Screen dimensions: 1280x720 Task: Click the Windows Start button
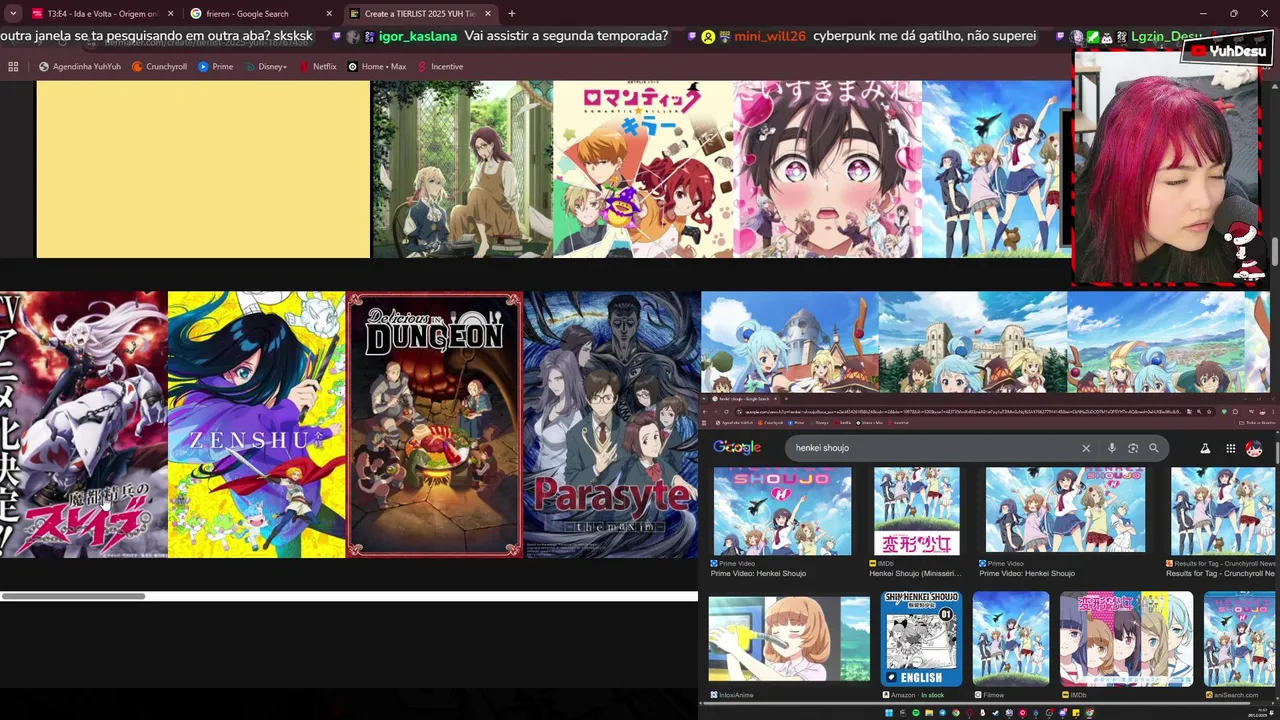(888, 713)
